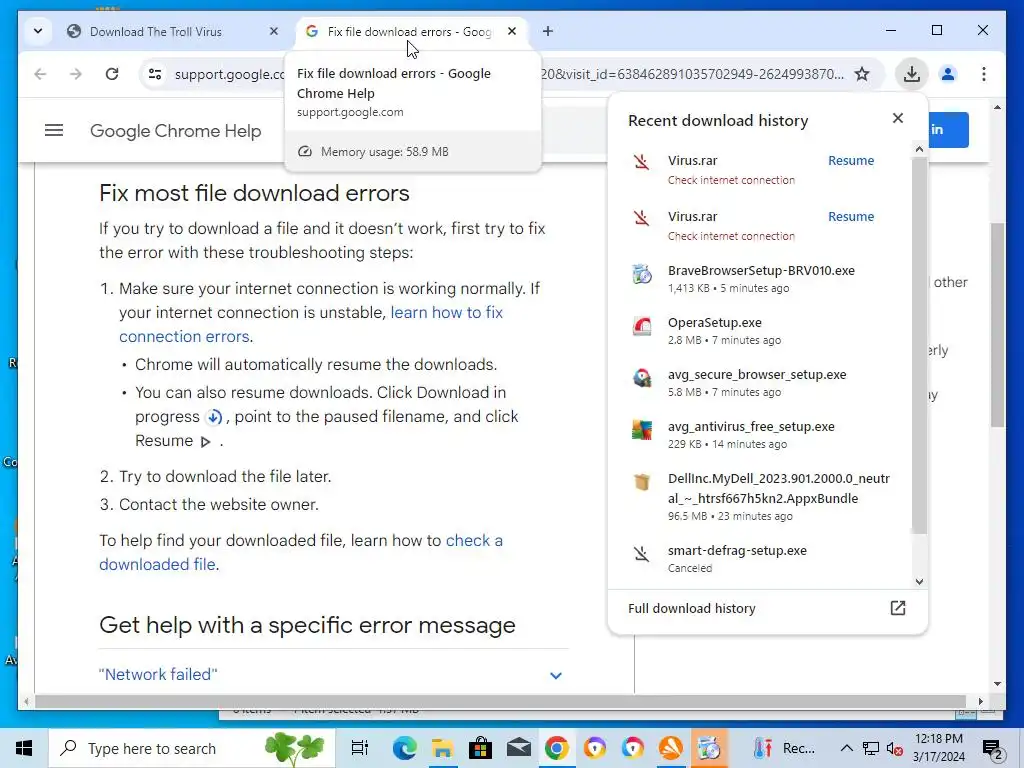Click the OperaSetup.exe file icon
Screen dimensions: 1024x768
coord(642,326)
